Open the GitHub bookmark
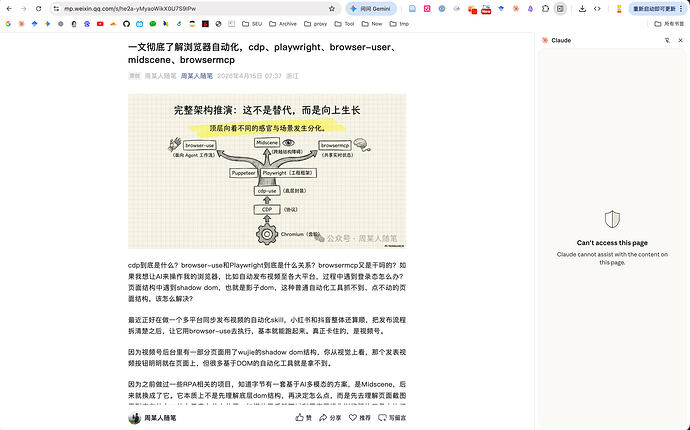The height and width of the screenshot is (430, 690). click(126, 24)
